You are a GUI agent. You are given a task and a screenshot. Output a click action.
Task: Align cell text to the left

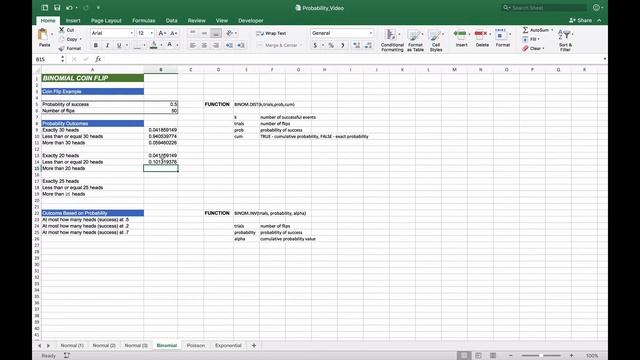[x=192, y=45]
